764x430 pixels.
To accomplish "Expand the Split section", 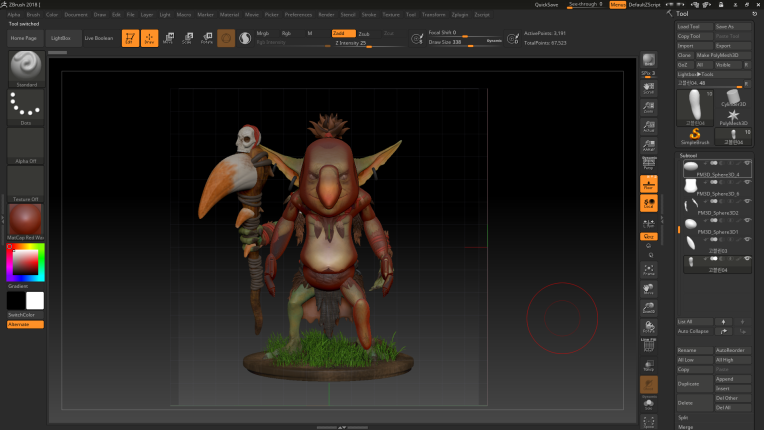I will point(683,417).
